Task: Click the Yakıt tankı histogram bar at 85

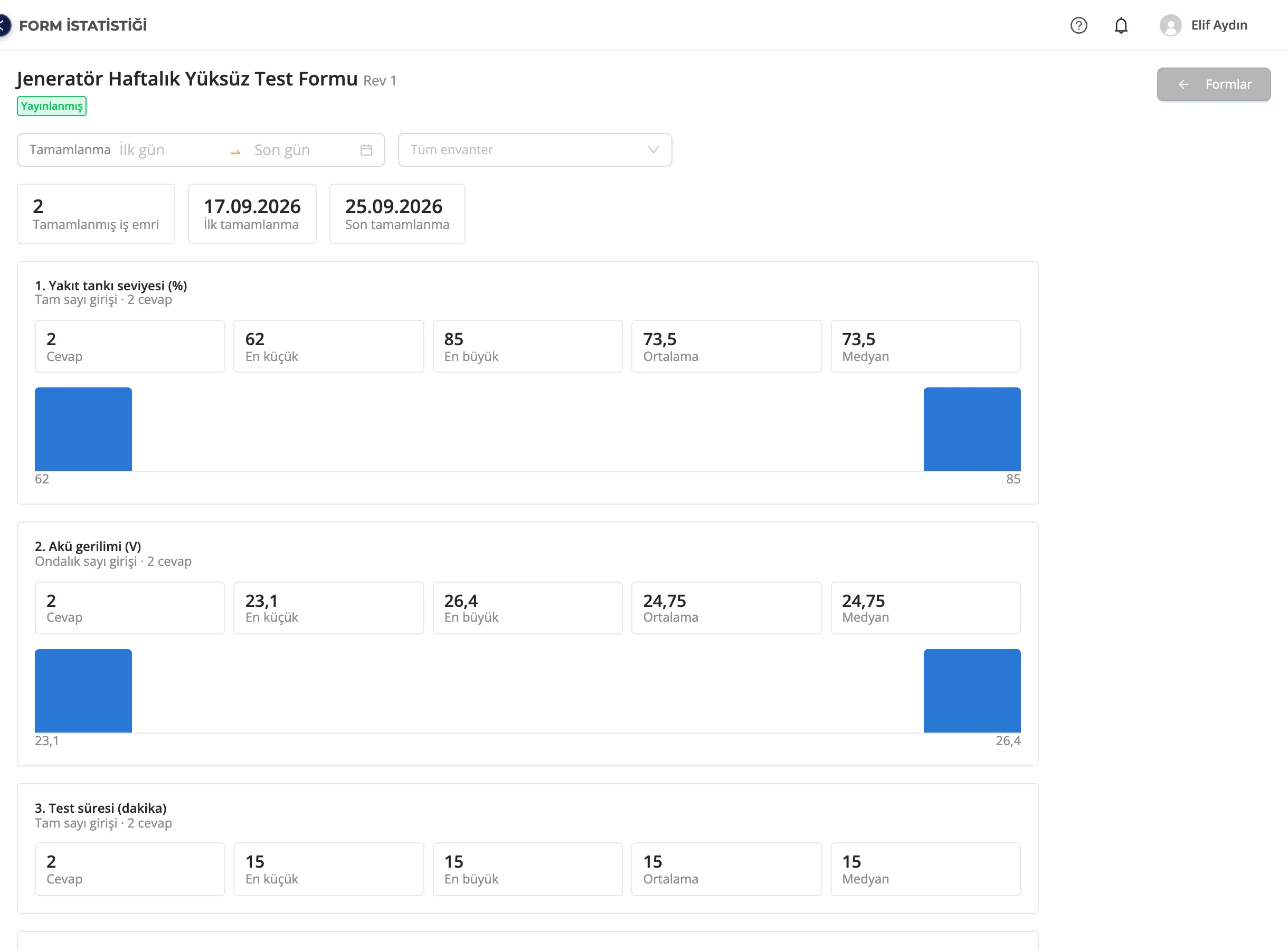Action: point(972,429)
